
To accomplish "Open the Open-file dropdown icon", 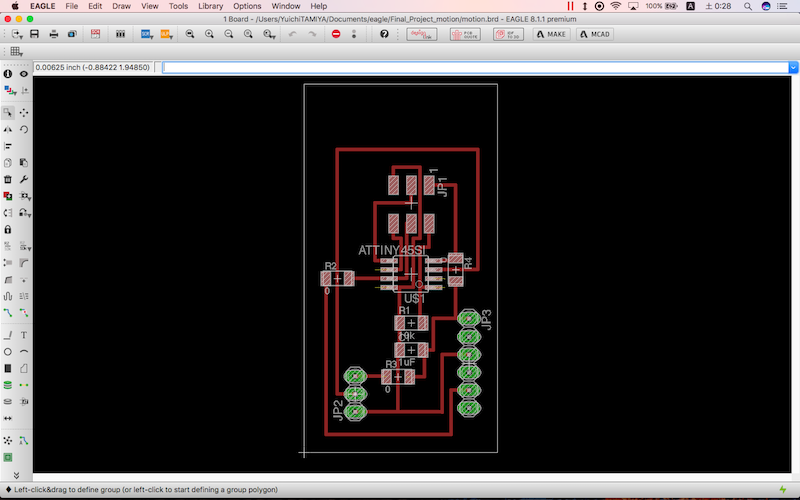I will pos(17,34).
